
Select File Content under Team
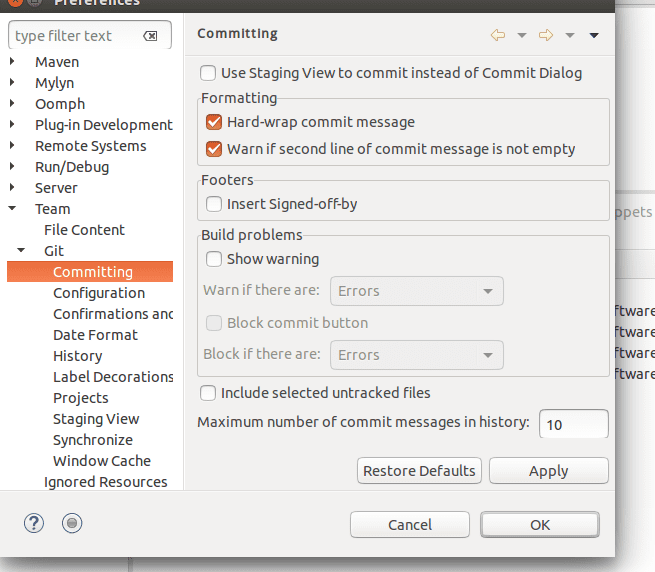tap(84, 230)
